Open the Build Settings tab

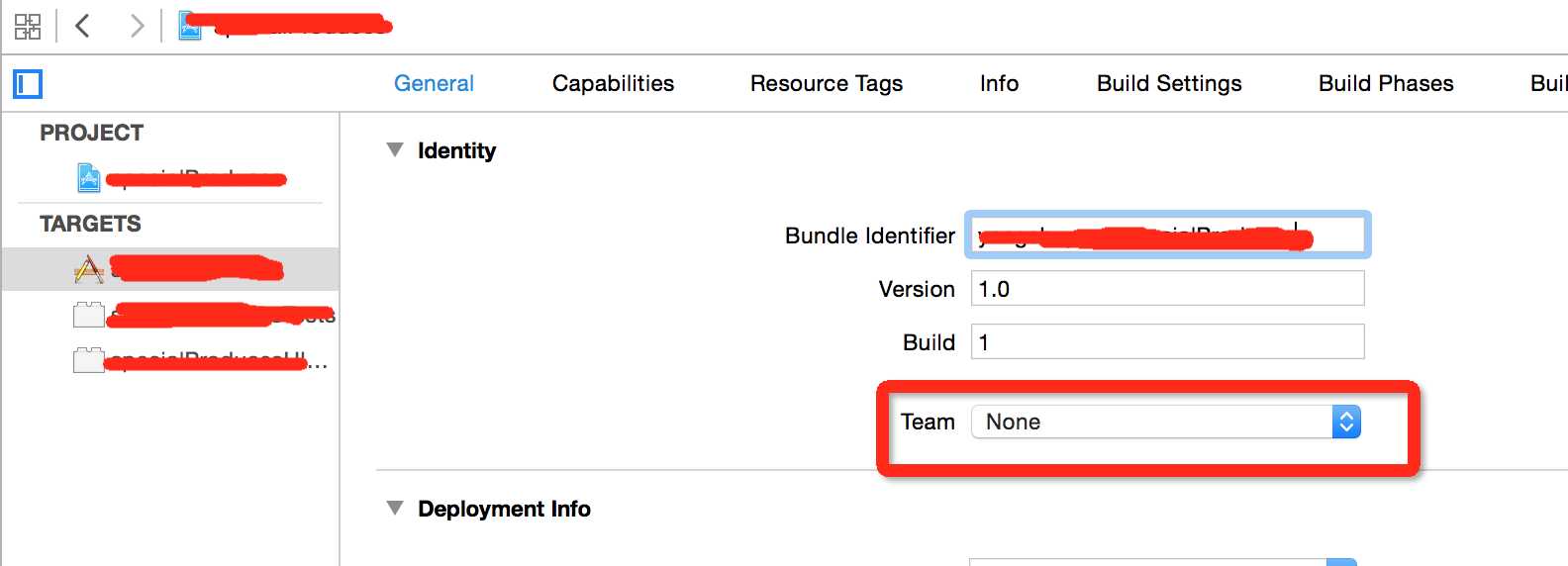tap(1169, 84)
